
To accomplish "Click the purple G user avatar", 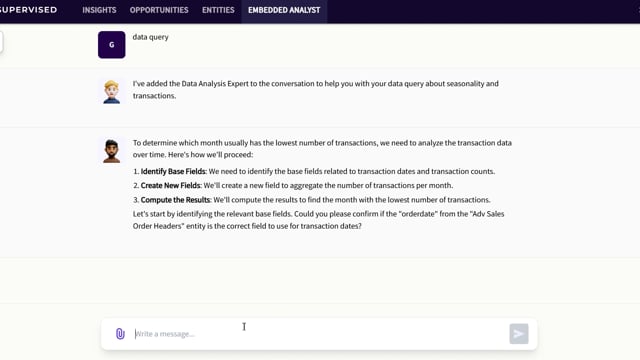I will [111, 45].
